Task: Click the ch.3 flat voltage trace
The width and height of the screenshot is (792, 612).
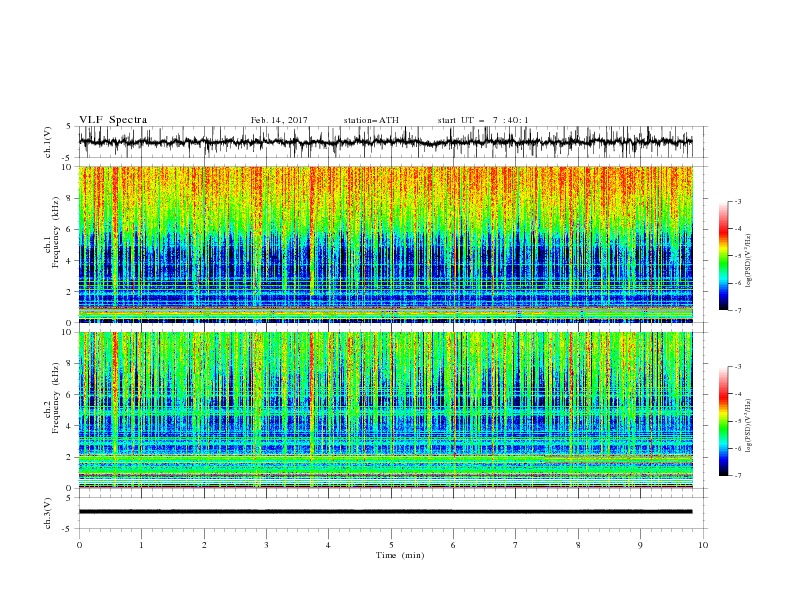Action: [385, 512]
